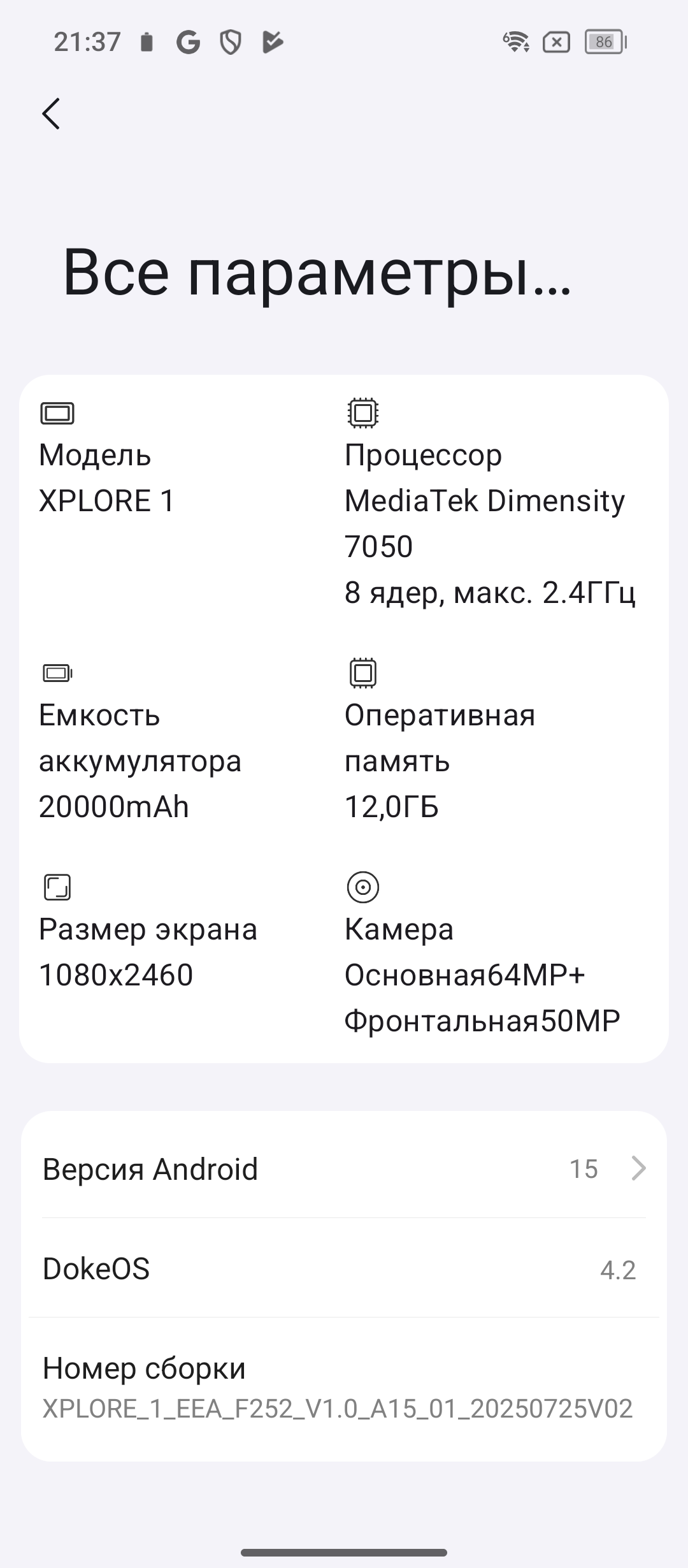Tap the battery capacity icon
The height and width of the screenshot is (1568, 688).
[x=57, y=672]
